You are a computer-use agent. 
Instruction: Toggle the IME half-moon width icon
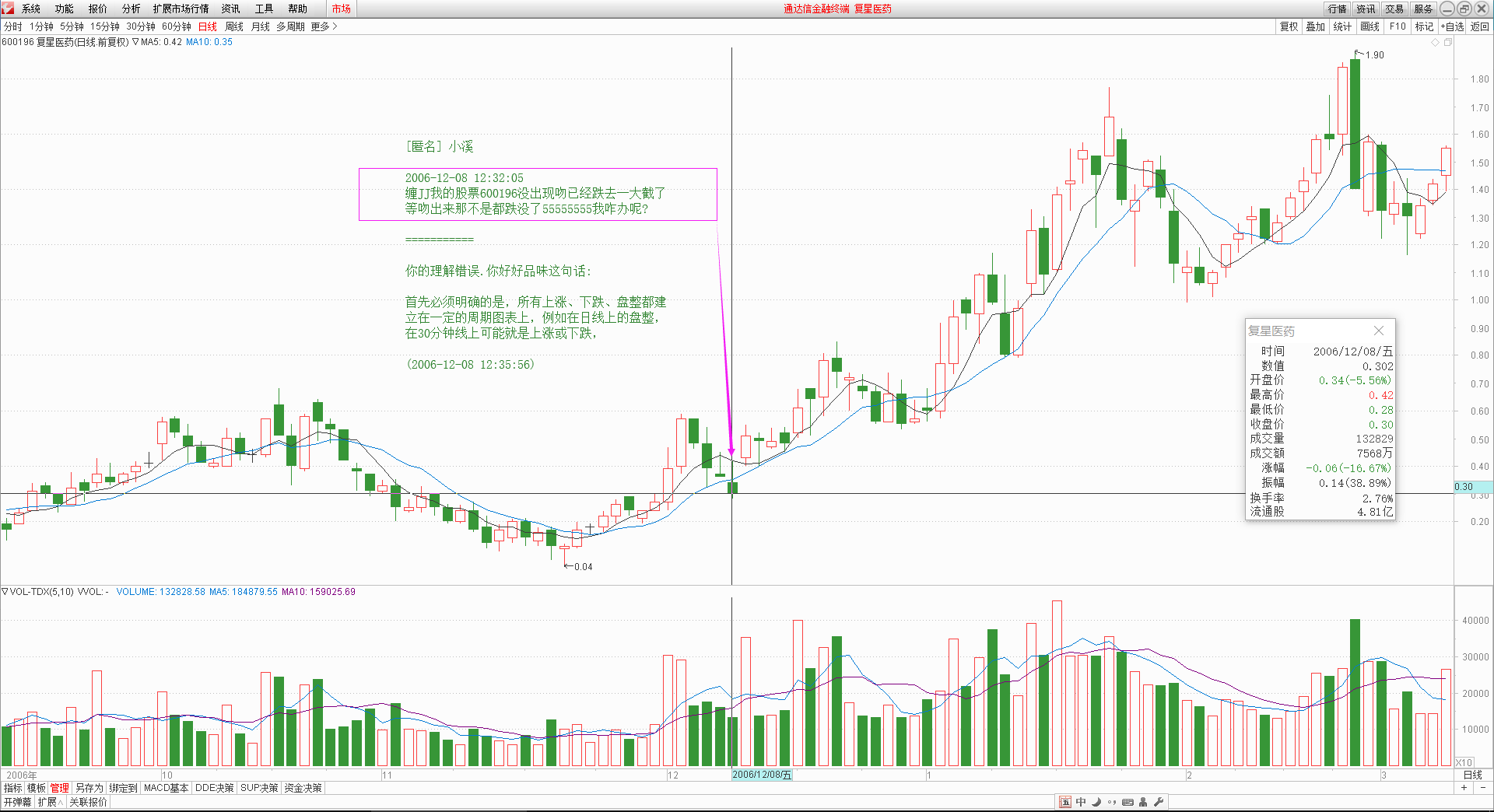(x=1096, y=802)
